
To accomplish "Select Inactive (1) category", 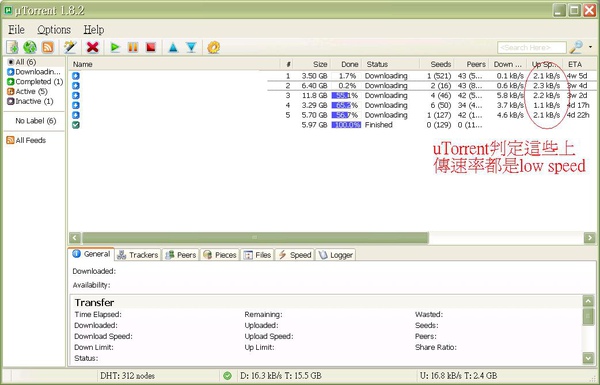I will click(x=30, y=101).
